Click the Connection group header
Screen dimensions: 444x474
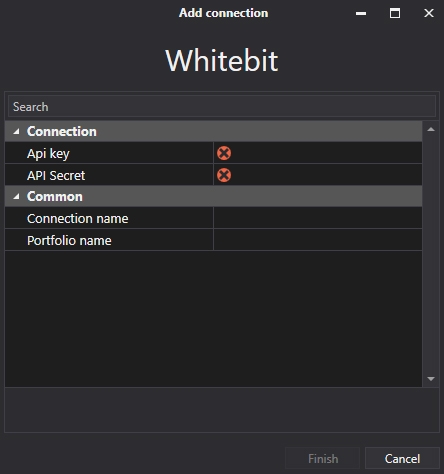click(x=214, y=131)
